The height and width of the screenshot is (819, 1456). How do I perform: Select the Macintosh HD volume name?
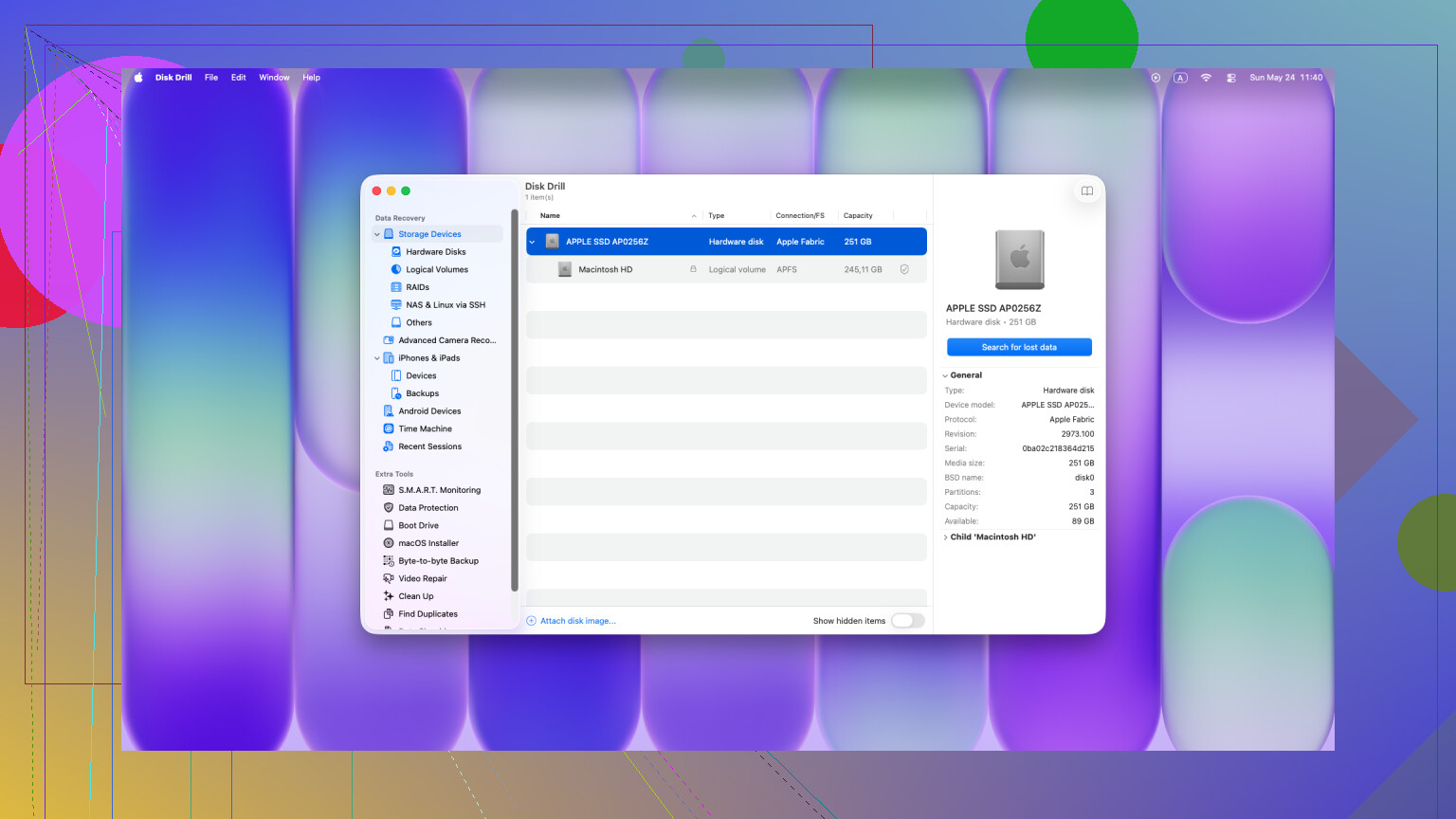tap(606, 269)
